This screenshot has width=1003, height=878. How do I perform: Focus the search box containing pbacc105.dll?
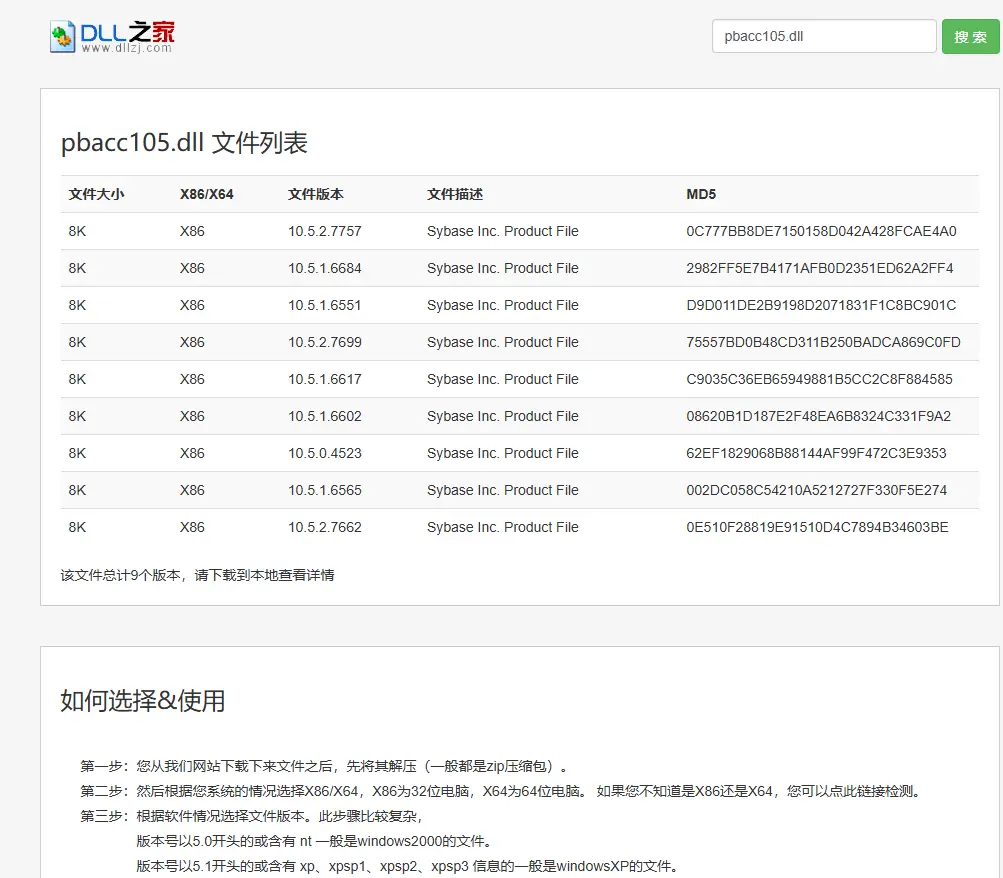(823, 37)
